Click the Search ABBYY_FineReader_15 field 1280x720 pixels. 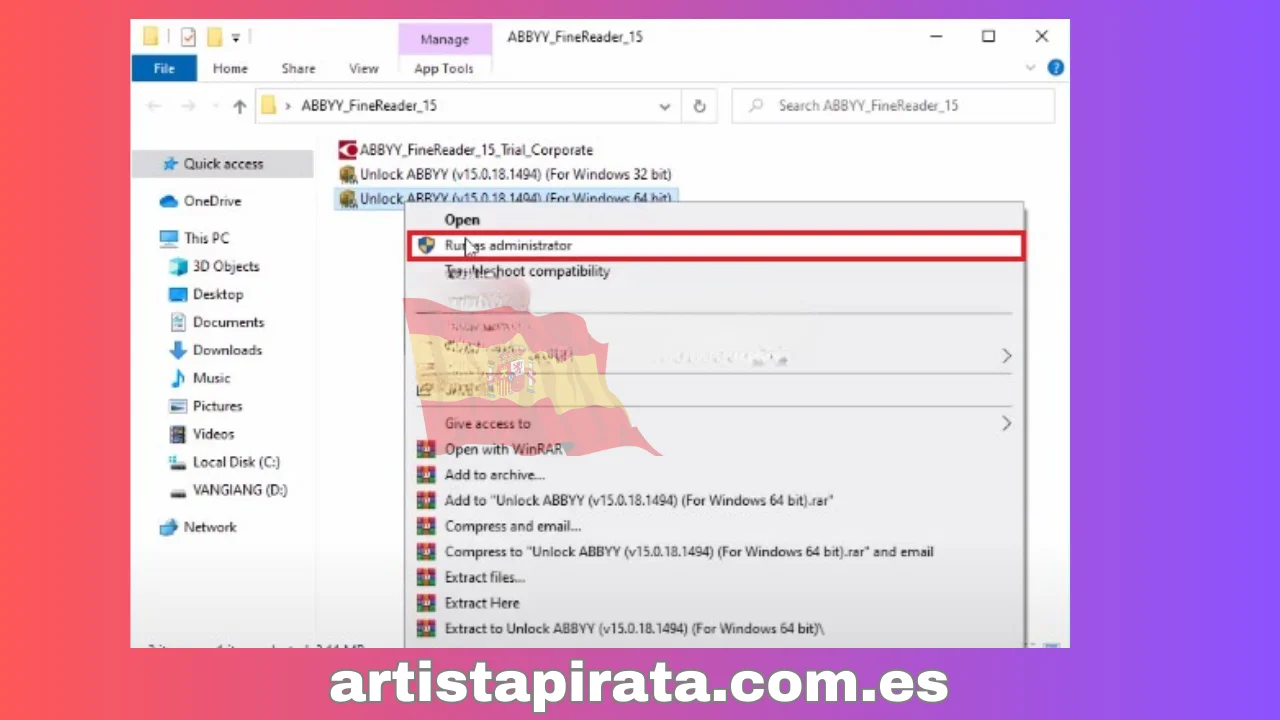(x=893, y=106)
